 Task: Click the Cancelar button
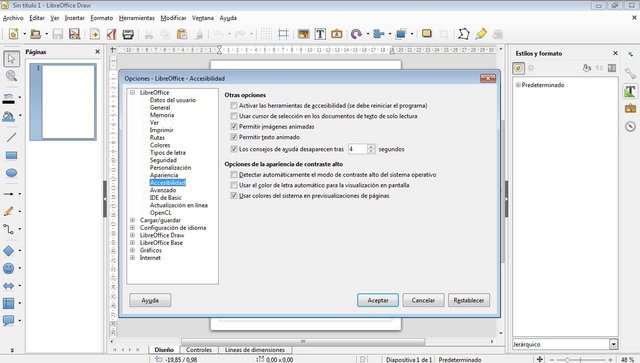point(423,300)
